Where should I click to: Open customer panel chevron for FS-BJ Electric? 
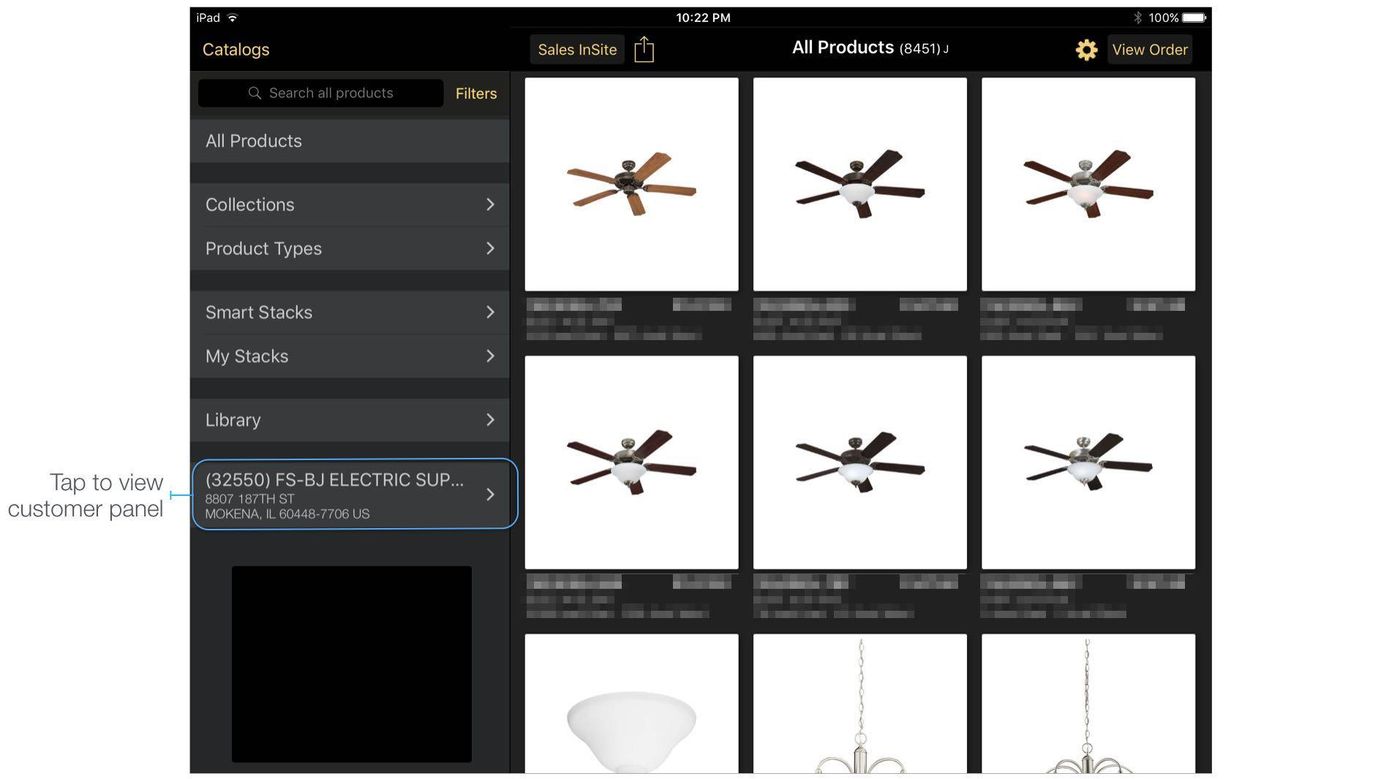(490, 494)
